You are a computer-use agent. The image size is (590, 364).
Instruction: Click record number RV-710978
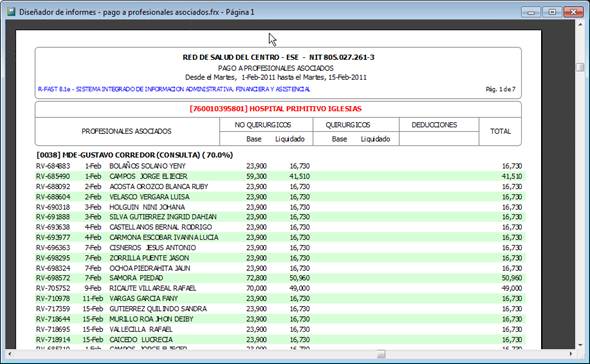(x=53, y=299)
